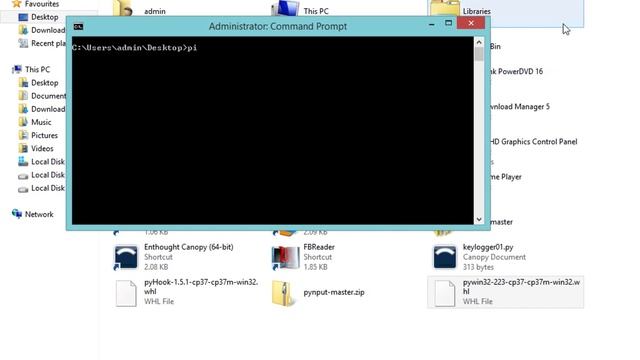Click the keylogger01.py Canopy document icon
Screen dimensions: 640x360
pos(444,257)
